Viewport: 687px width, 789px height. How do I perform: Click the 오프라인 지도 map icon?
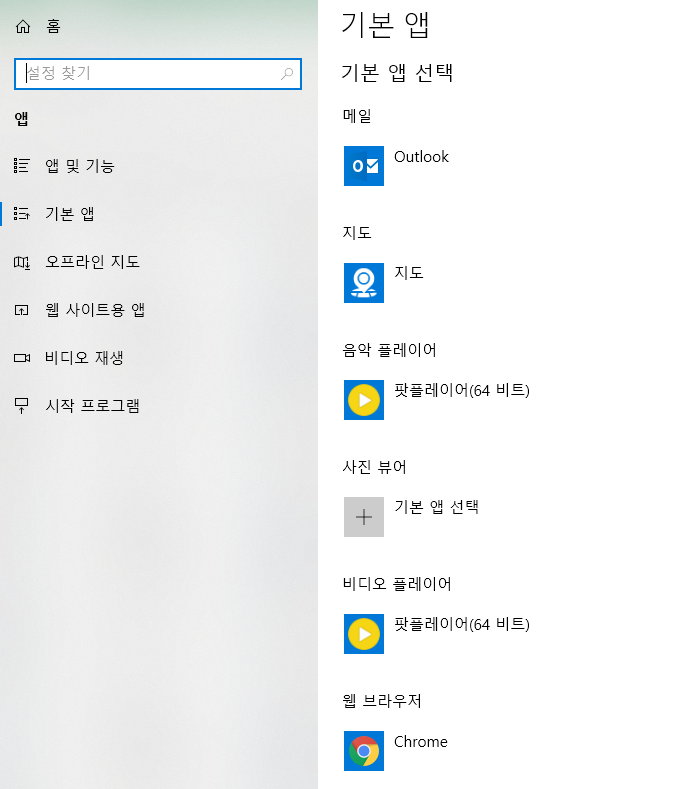pos(22,262)
